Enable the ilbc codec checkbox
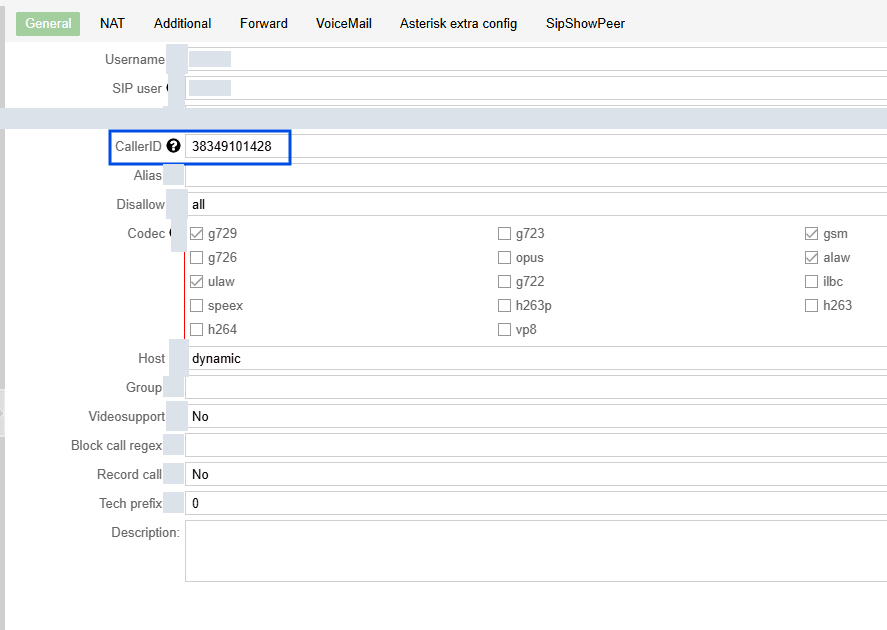This screenshot has height=630, width=887. 811,282
